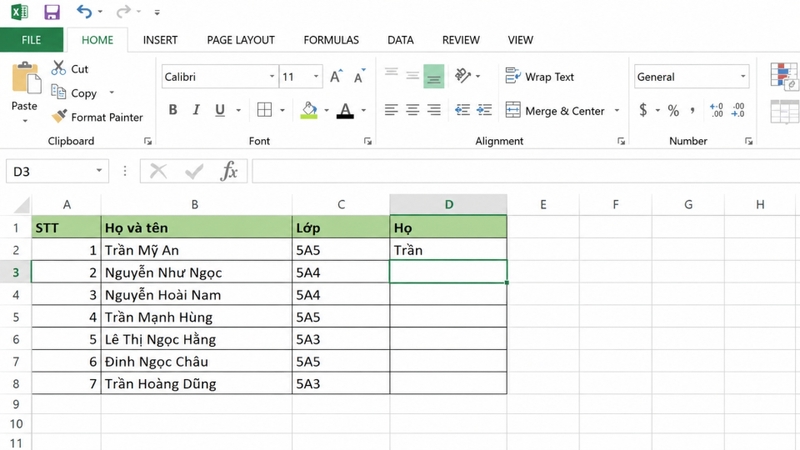800x450 pixels.
Task: Open the FILE tab
Action: tap(31, 40)
